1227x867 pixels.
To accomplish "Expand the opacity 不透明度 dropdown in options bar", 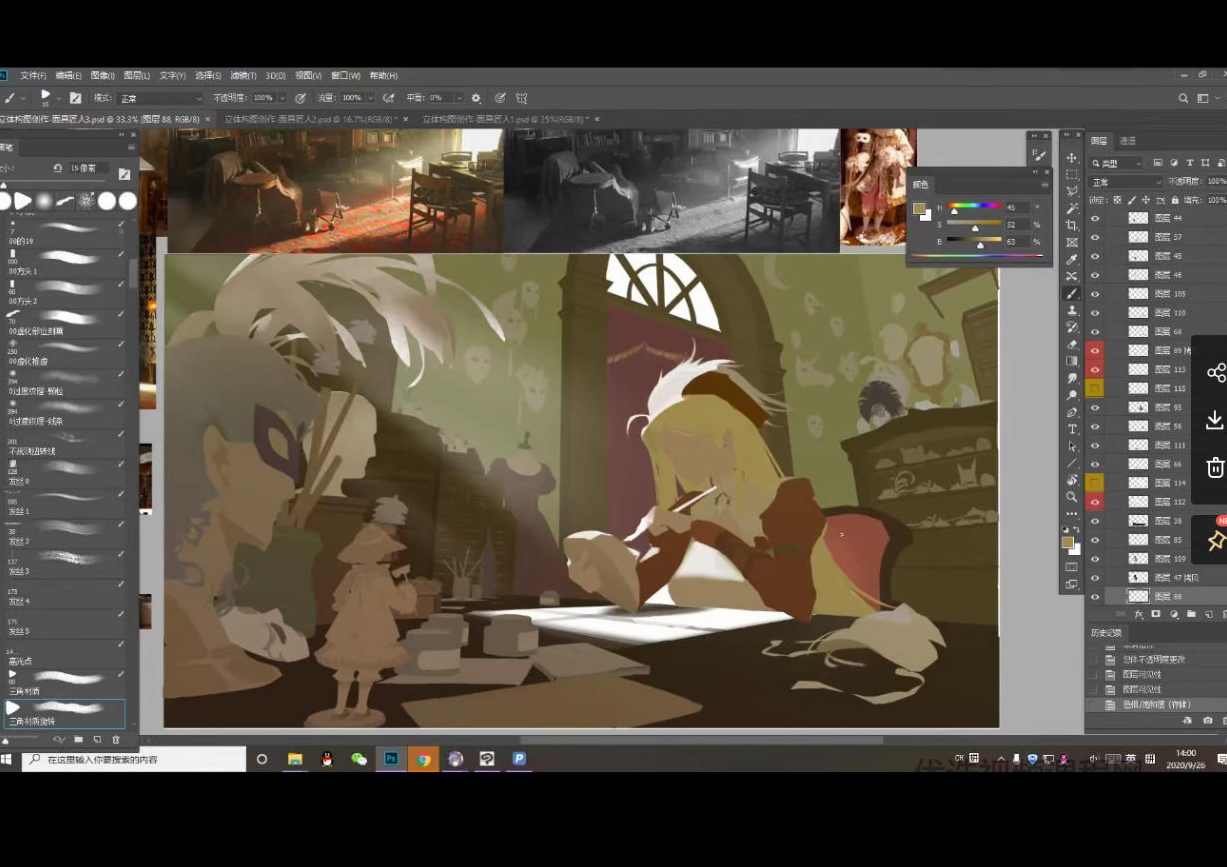I will [x=283, y=98].
